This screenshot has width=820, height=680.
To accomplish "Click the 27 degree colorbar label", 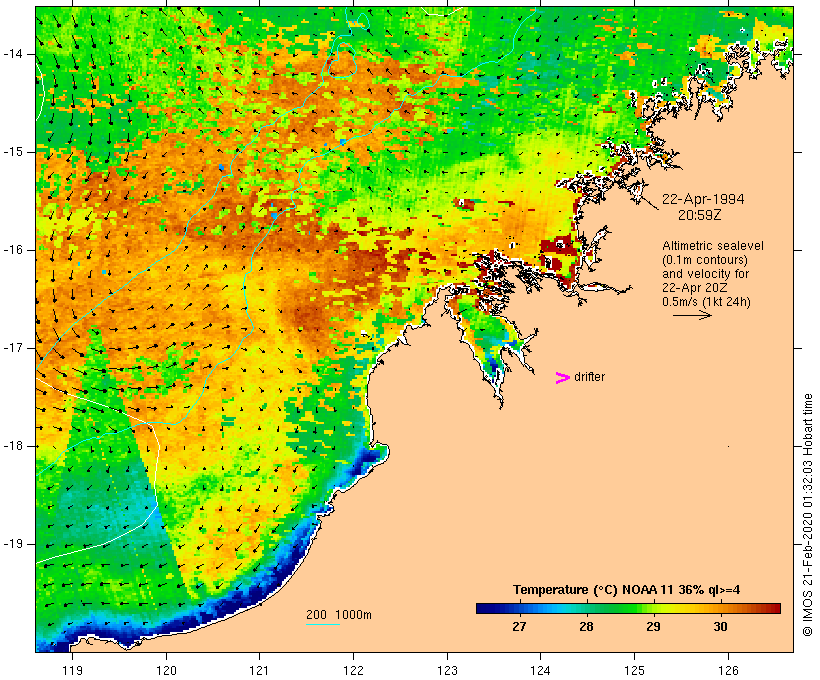I will click(x=519, y=627).
